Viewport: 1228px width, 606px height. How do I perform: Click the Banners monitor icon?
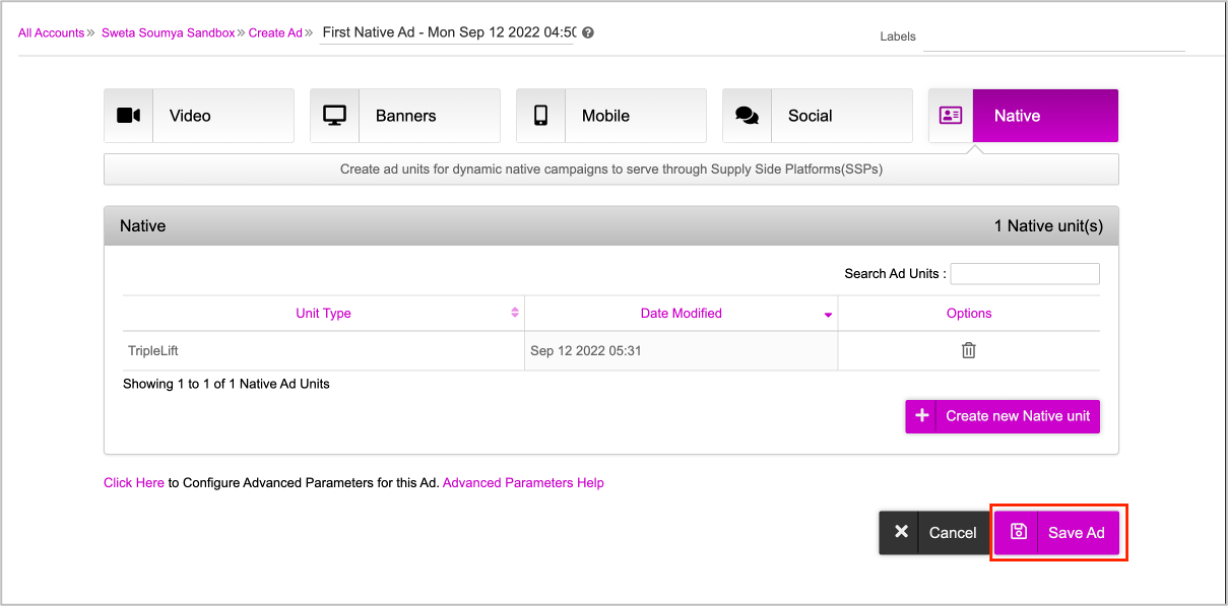click(335, 116)
